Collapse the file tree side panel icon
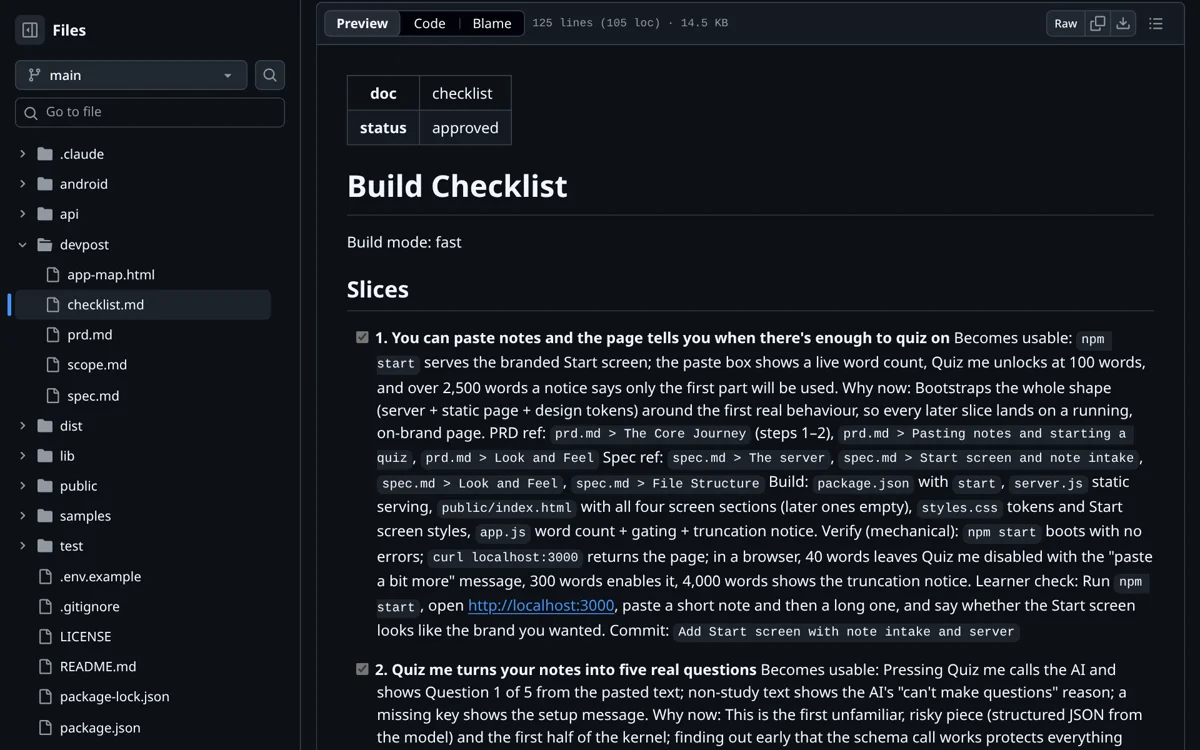 coord(30,30)
